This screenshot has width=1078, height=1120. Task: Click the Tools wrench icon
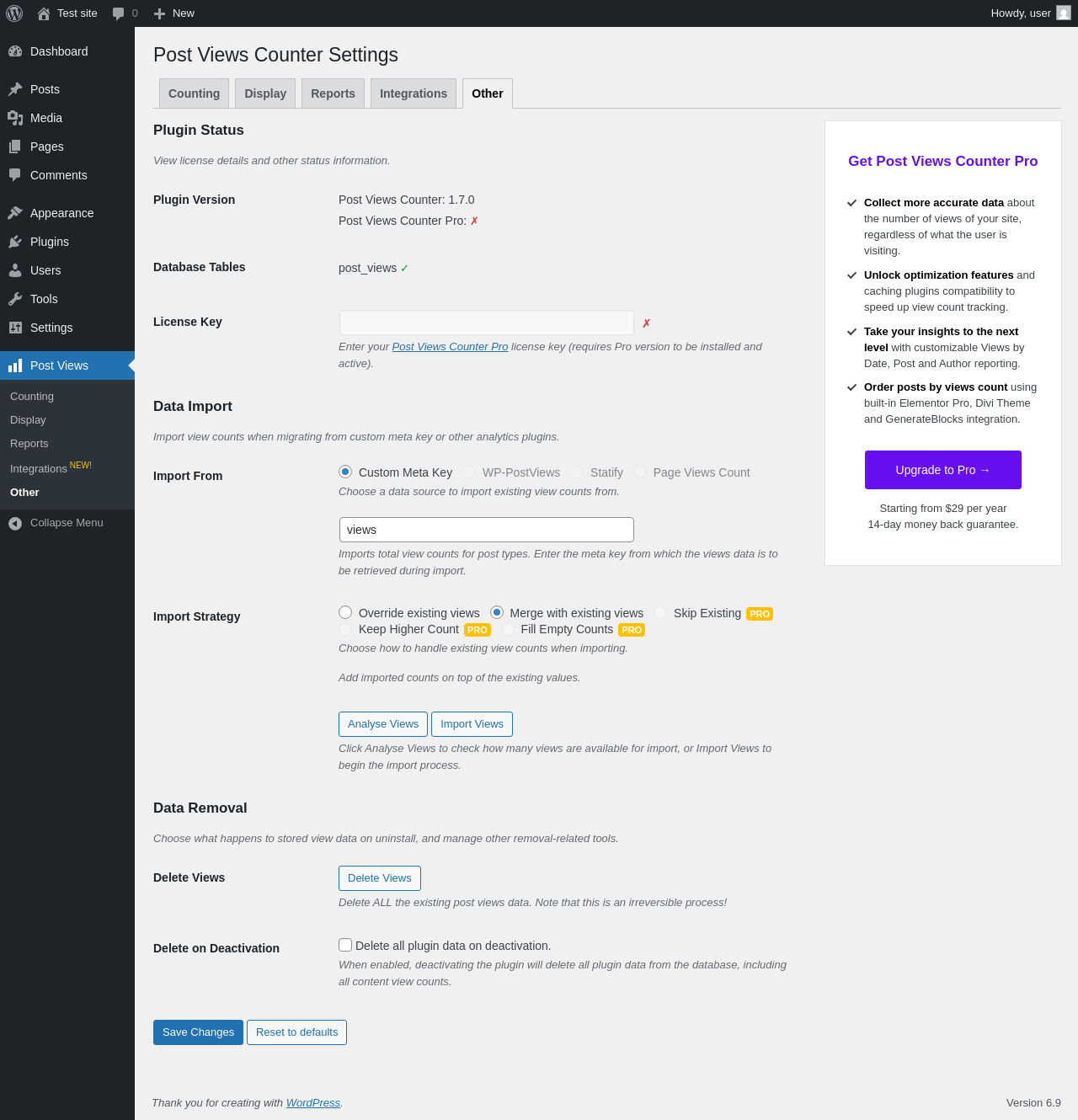click(x=15, y=299)
